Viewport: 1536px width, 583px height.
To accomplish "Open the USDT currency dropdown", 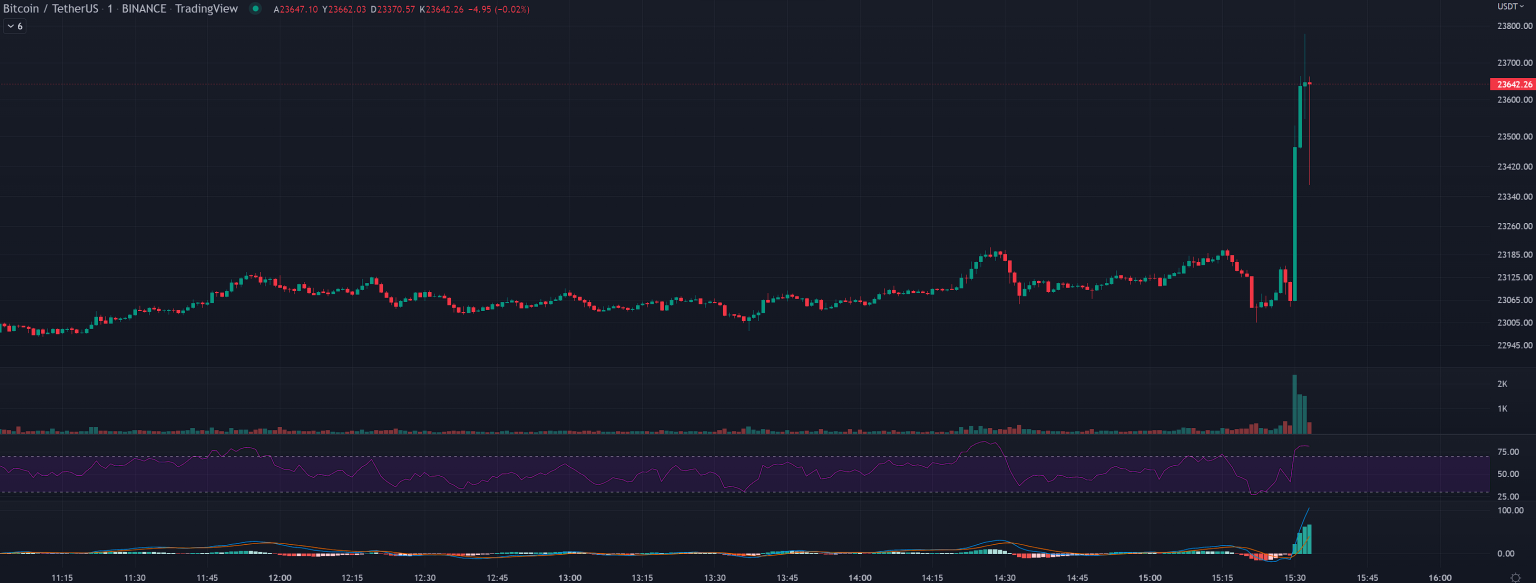I will click(x=1510, y=7).
